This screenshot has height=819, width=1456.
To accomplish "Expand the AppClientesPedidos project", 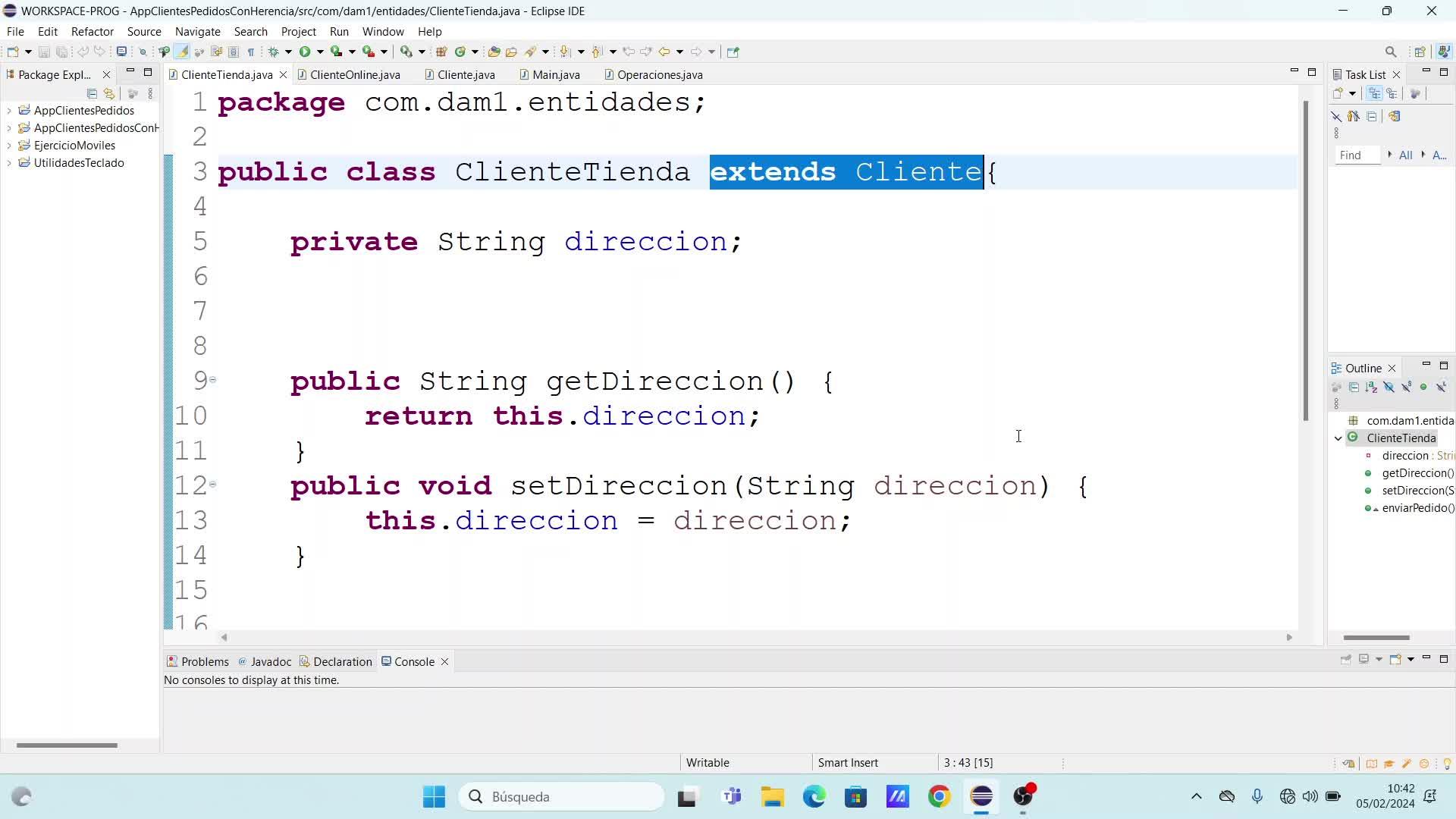I will point(9,111).
